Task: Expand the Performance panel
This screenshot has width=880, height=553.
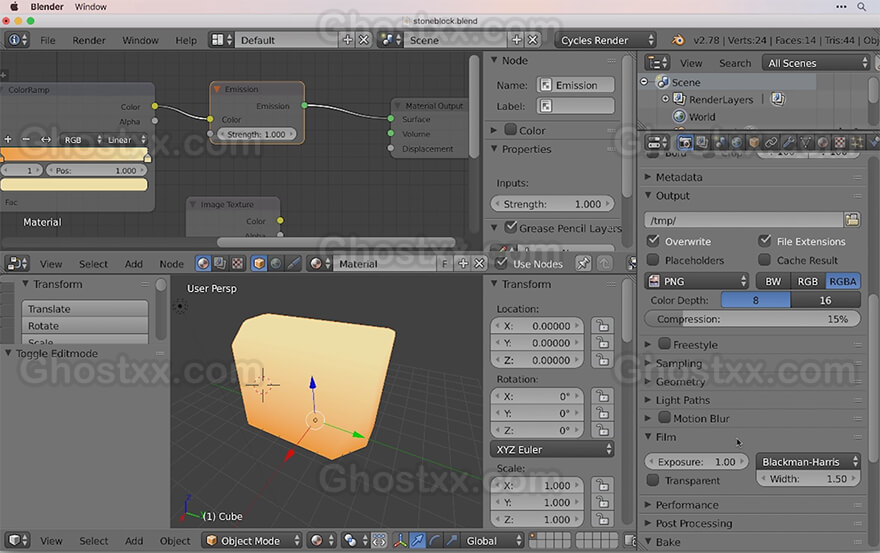Action: [x=687, y=505]
